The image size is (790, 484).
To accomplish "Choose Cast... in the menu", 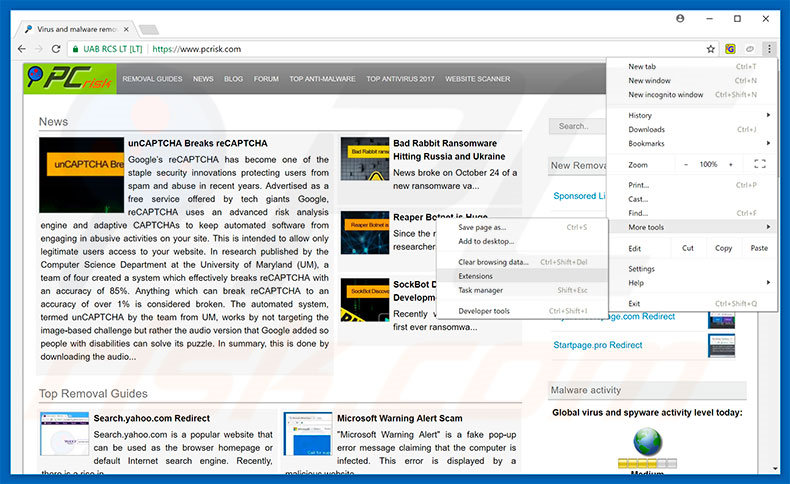I will (692, 199).
